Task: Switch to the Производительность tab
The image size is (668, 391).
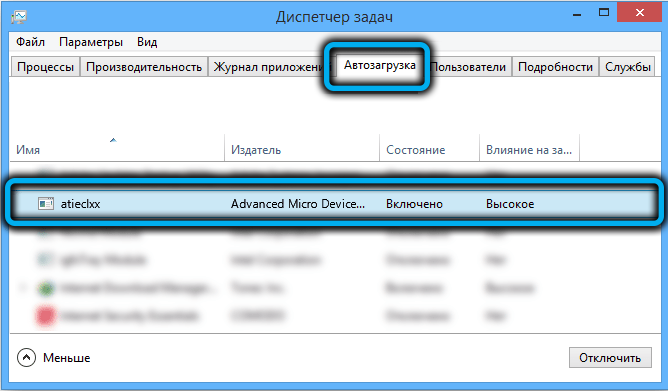Action: (144, 67)
